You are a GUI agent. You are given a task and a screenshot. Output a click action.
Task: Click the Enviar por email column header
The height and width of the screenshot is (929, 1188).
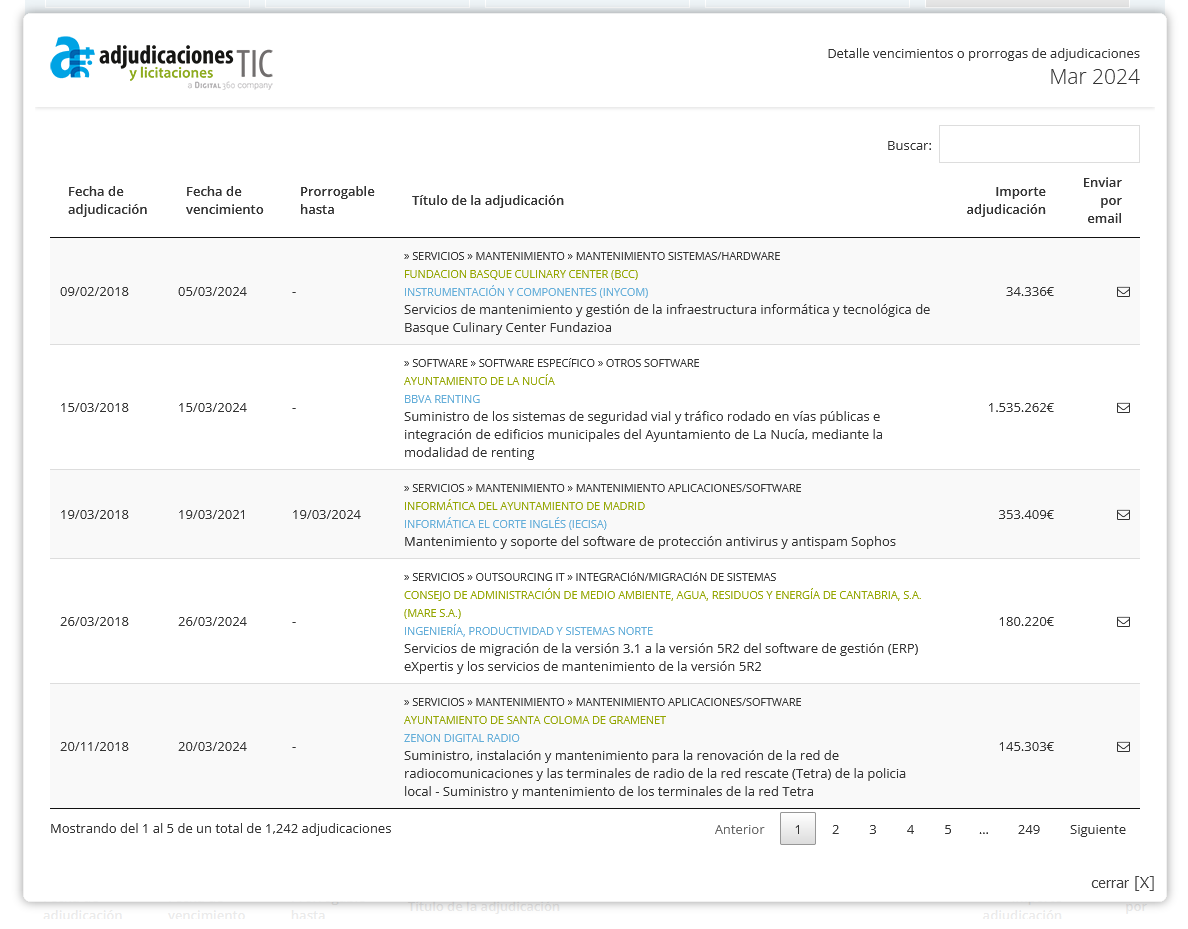coord(1102,200)
